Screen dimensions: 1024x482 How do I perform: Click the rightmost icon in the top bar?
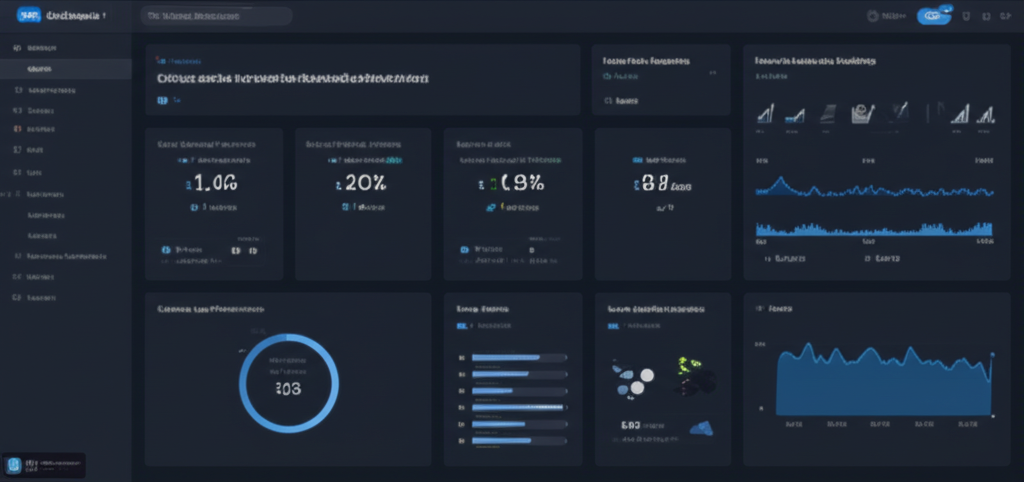1004,16
